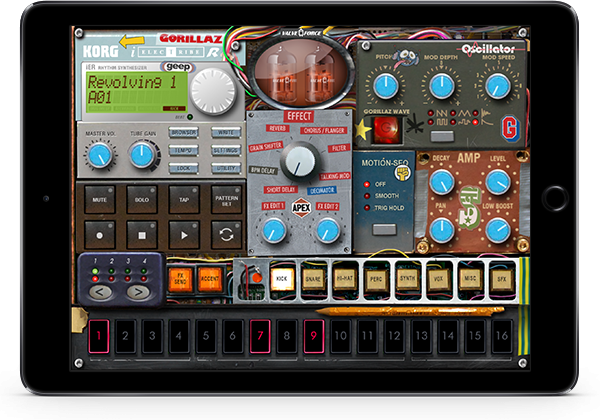Viewport: 600px width, 420px height.
Task: Select the Misc part
Action: click(470, 279)
